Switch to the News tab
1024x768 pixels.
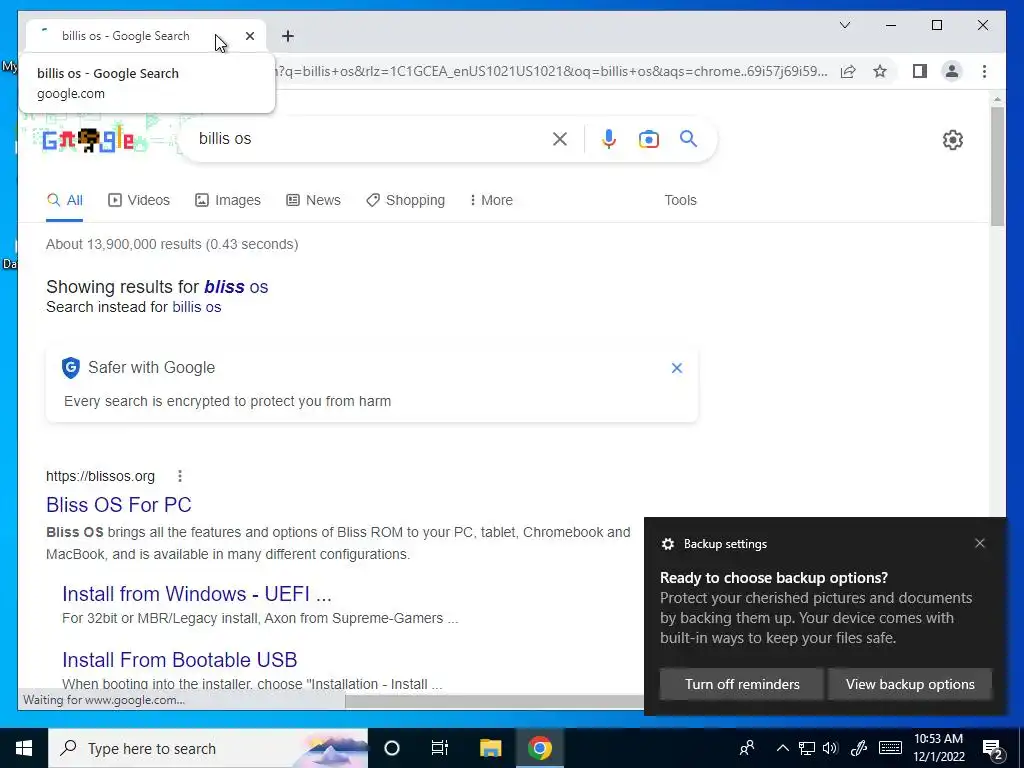click(x=313, y=200)
